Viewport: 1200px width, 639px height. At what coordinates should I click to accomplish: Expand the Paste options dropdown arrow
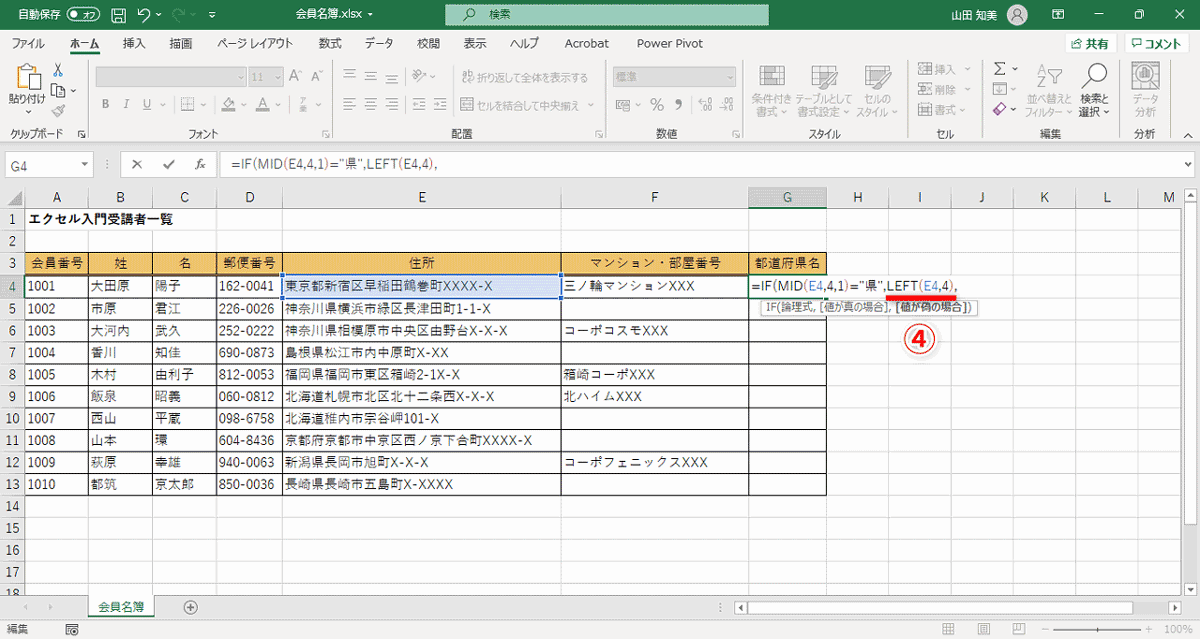click(28, 113)
